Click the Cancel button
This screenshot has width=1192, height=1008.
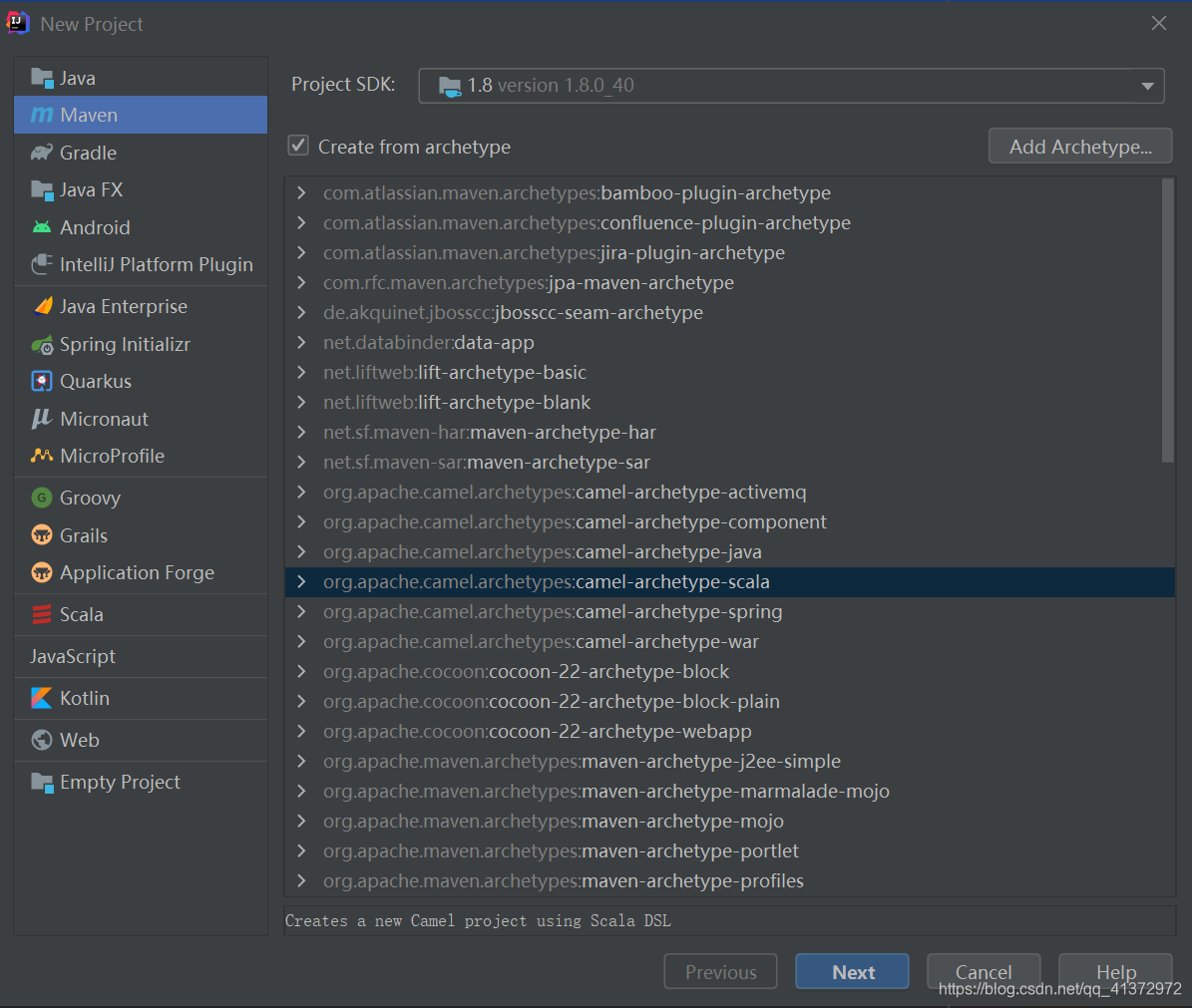[x=984, y=971]
